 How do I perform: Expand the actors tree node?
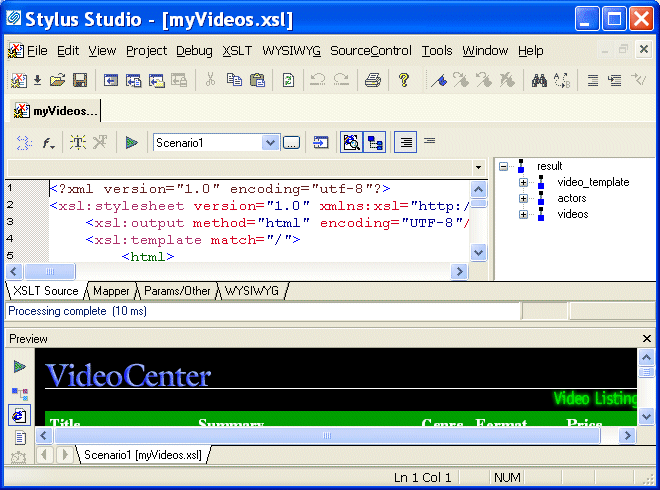tap(523, 198)
